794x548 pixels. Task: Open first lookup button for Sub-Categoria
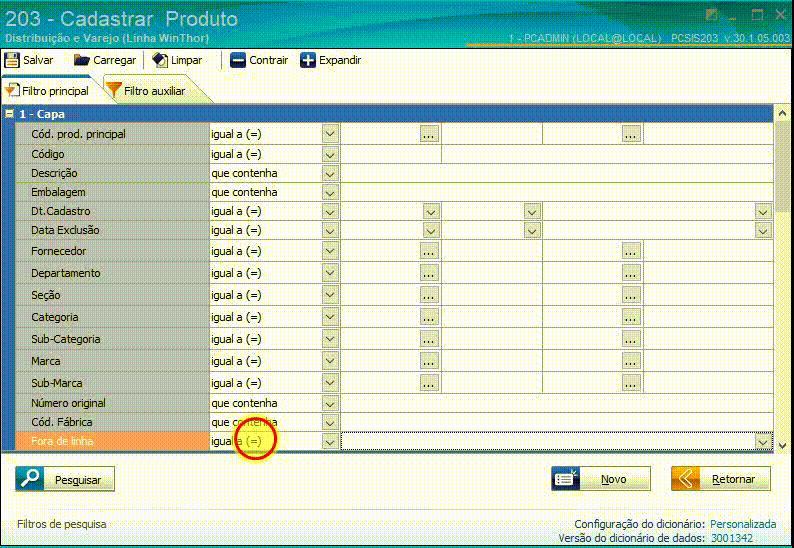[x=429, y=339]
